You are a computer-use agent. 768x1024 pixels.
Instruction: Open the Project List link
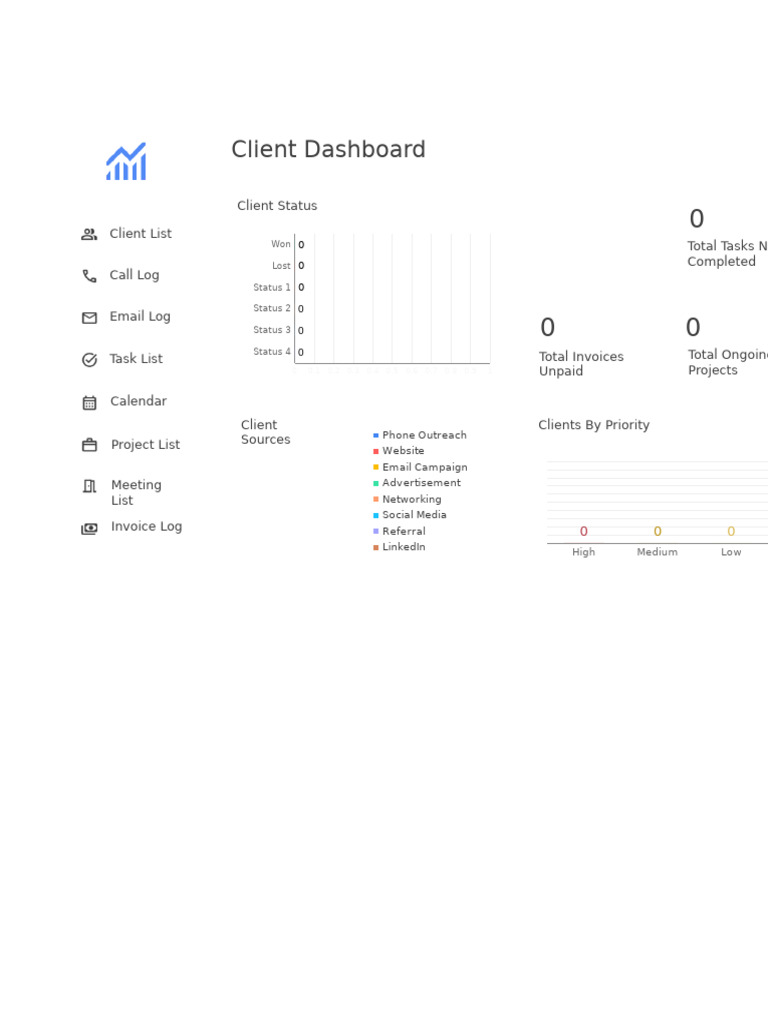click(145, 445)
